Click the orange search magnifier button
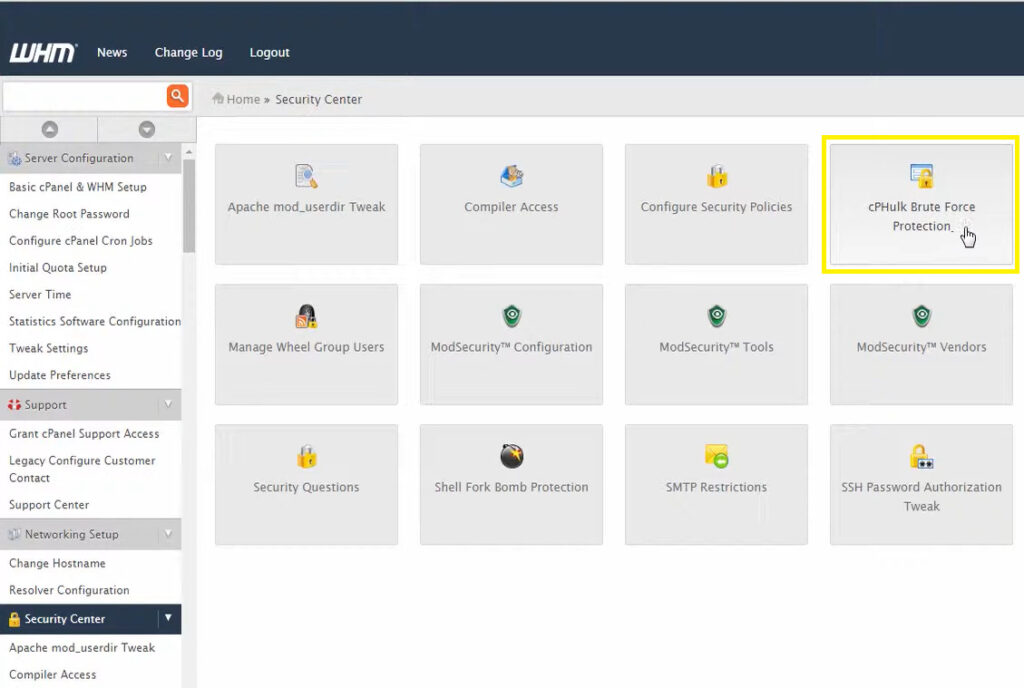The image size is (1024, 688). [x=177, y=96]
